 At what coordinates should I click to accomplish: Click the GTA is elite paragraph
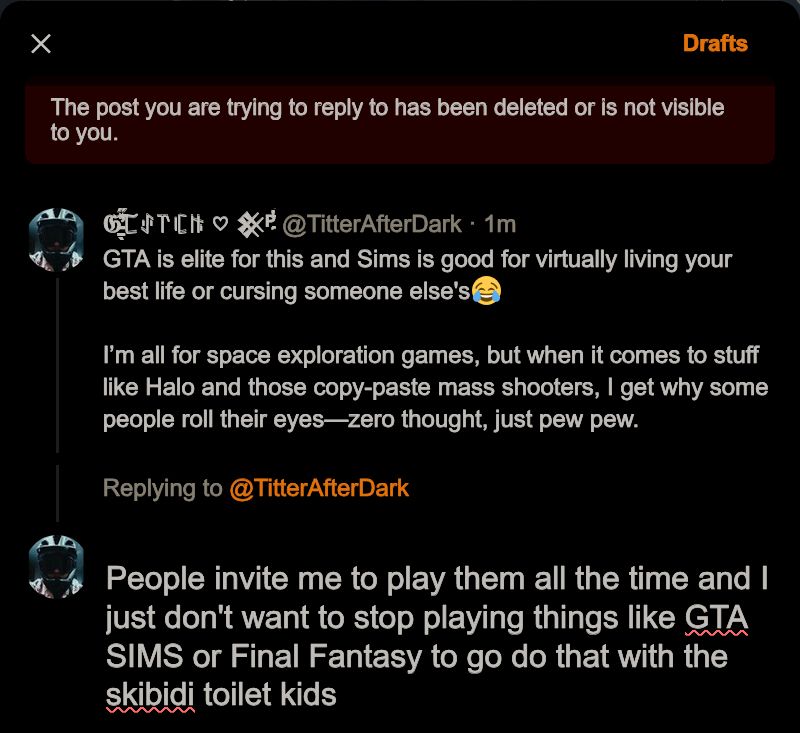[417, 275]
